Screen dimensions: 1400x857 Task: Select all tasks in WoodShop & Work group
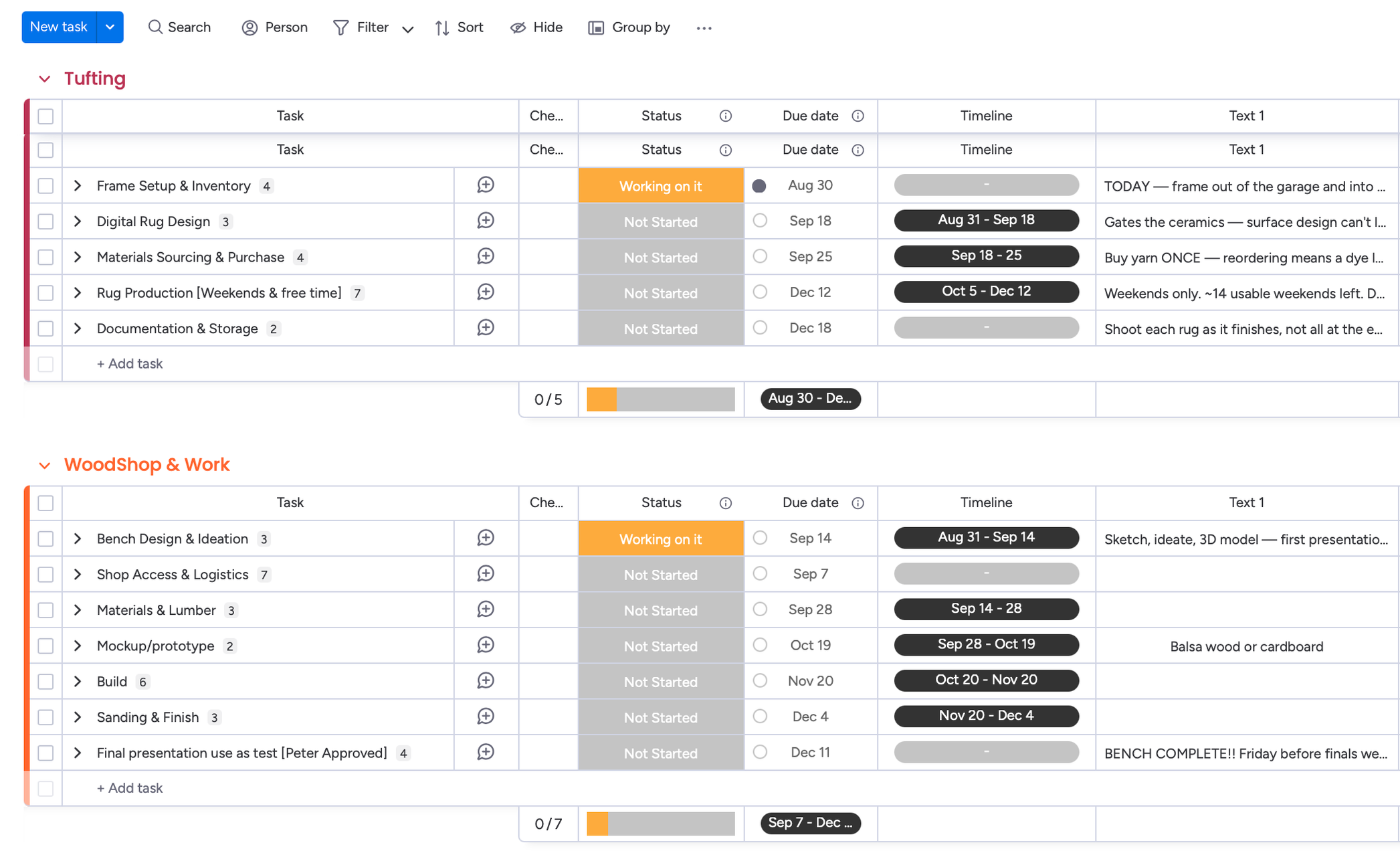click(x=45, y=503)
